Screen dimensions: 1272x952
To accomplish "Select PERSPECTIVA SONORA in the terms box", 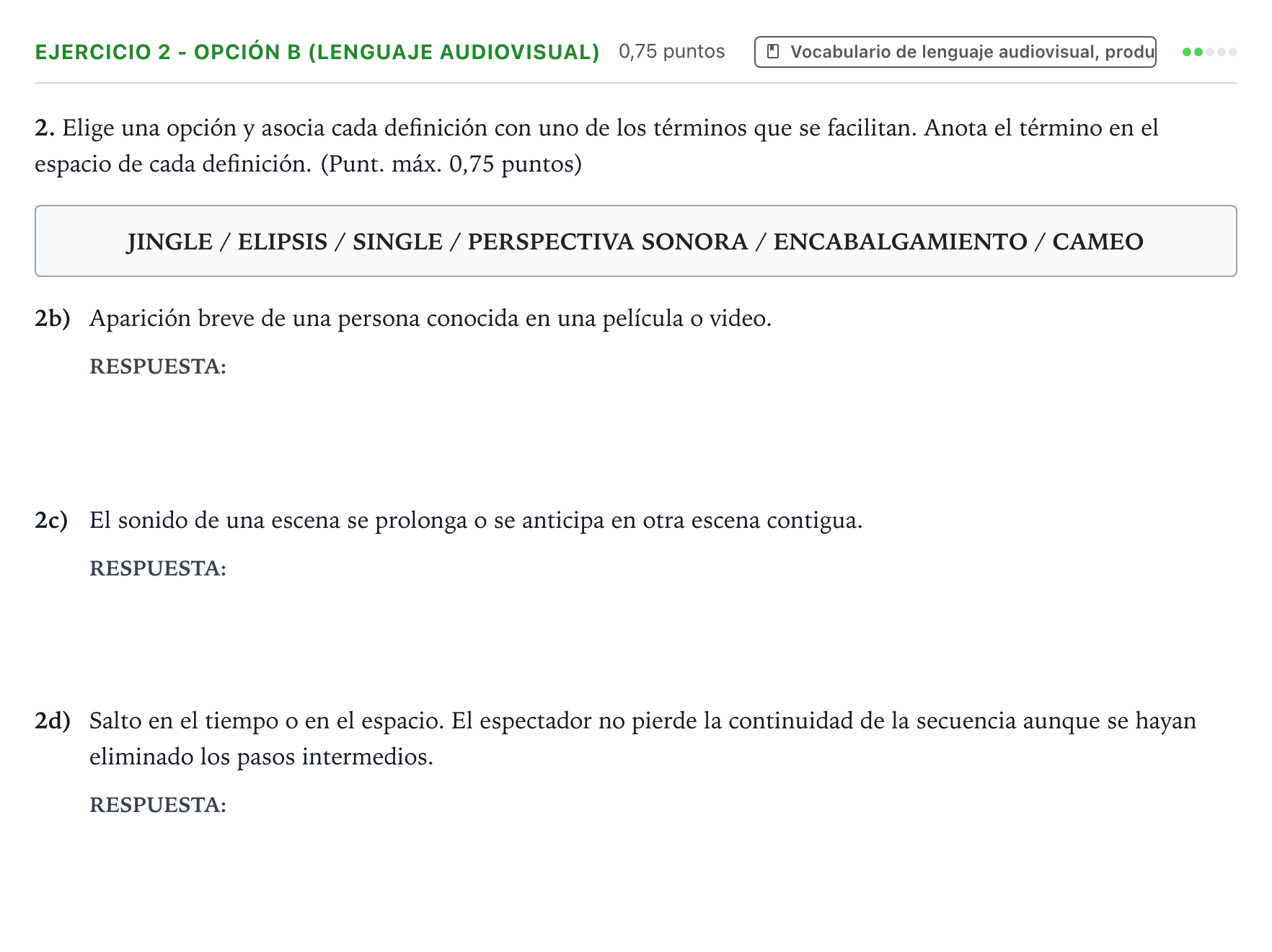I will click(608, 242).
